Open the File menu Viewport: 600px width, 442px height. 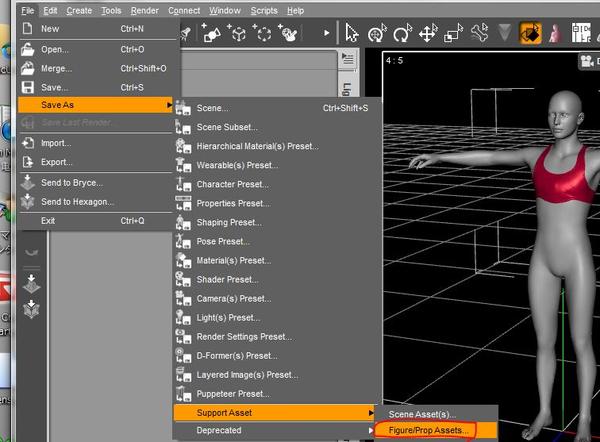click(27, 11)
